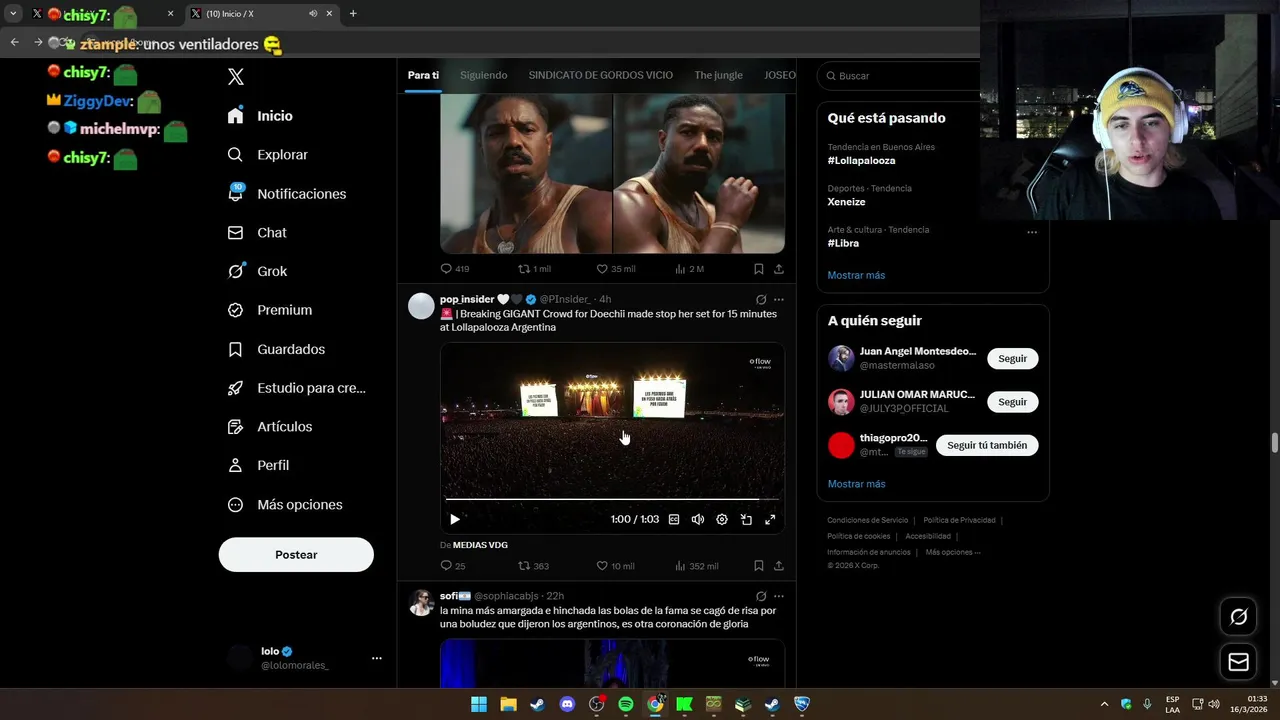
Task: Open Explorar search page
Action: point(268,155)
